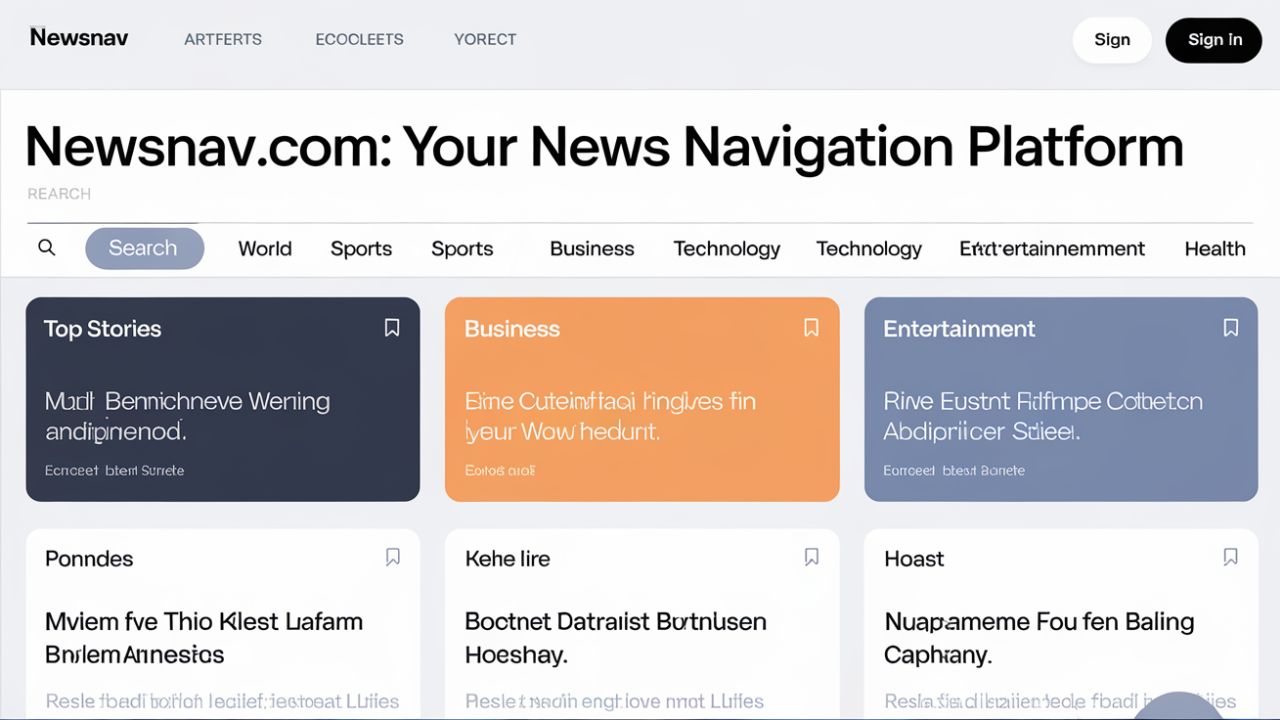Click the Hoast section title

click(x=914, y=559)
